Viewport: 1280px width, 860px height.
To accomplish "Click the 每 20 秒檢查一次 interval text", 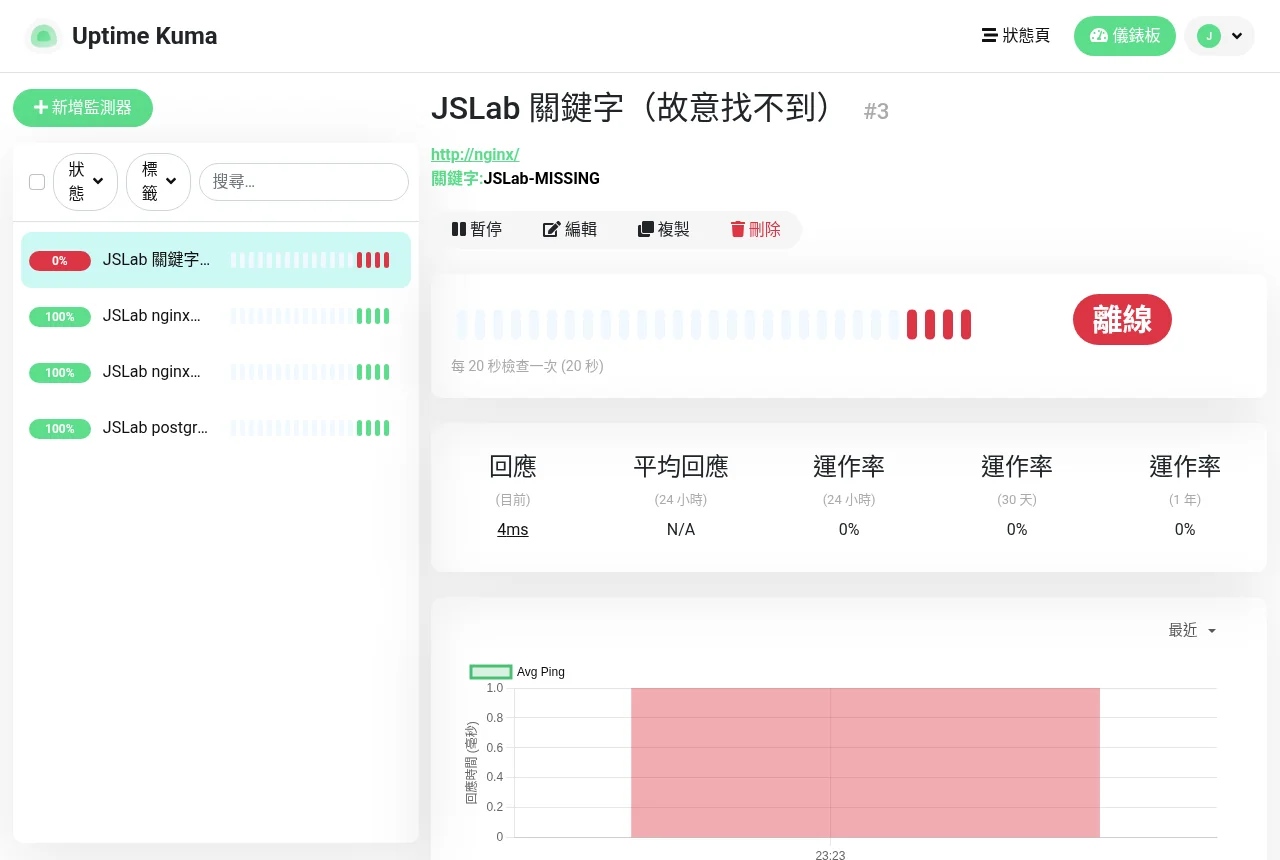I will click(527, 366).
